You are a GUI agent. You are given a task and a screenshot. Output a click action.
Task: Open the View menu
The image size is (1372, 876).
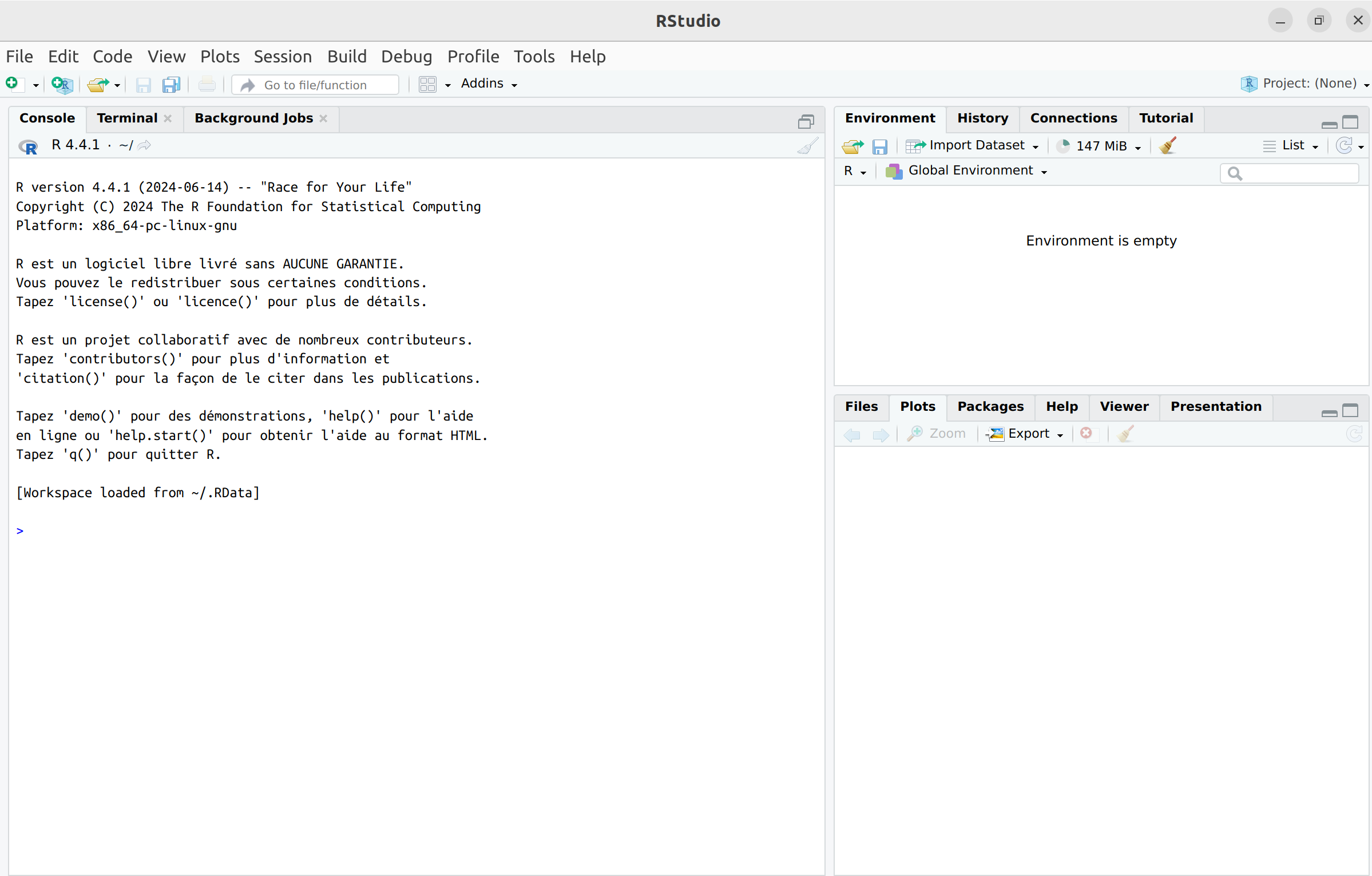point(166,57)
